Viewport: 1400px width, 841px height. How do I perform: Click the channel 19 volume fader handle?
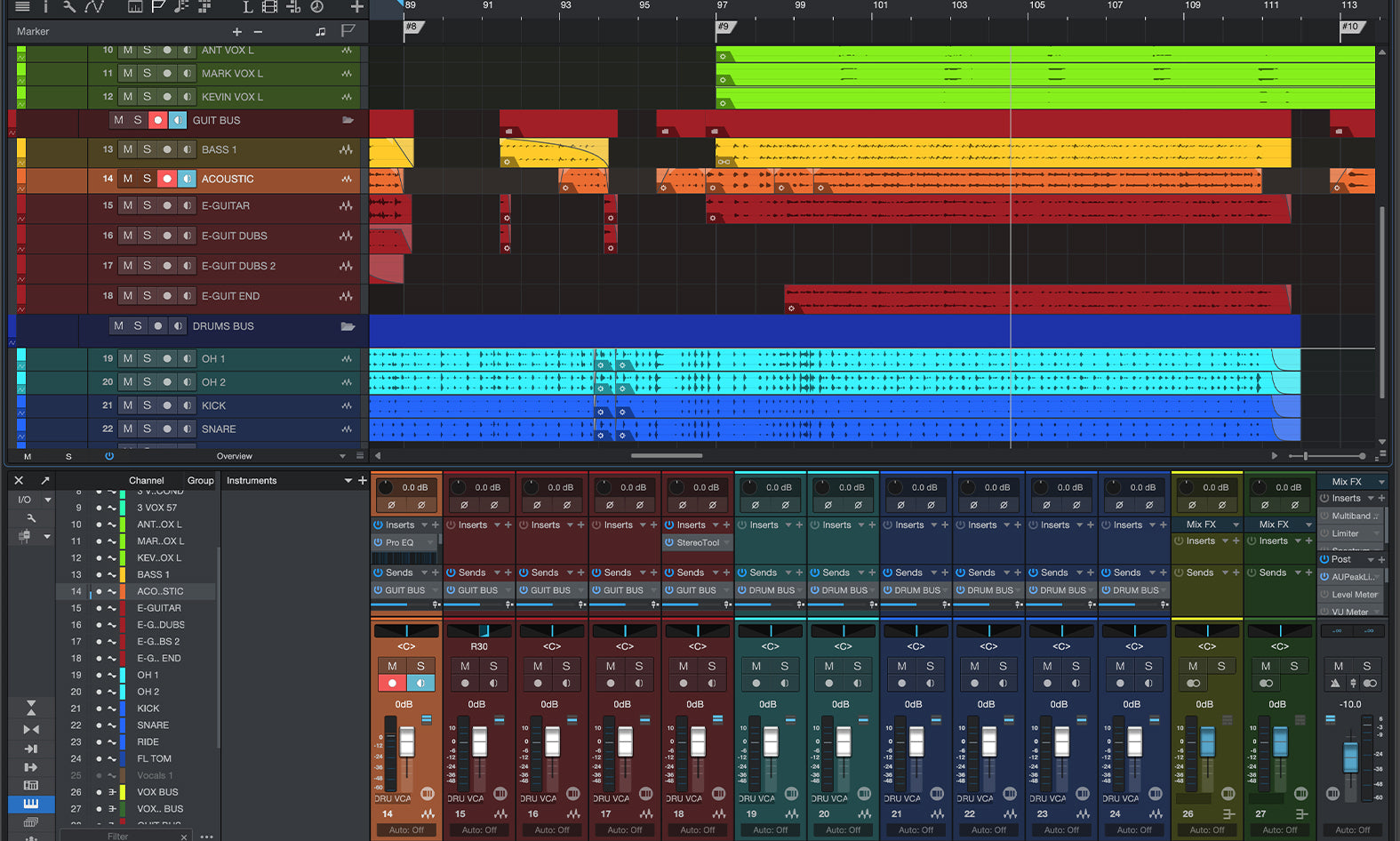(771, 741)
